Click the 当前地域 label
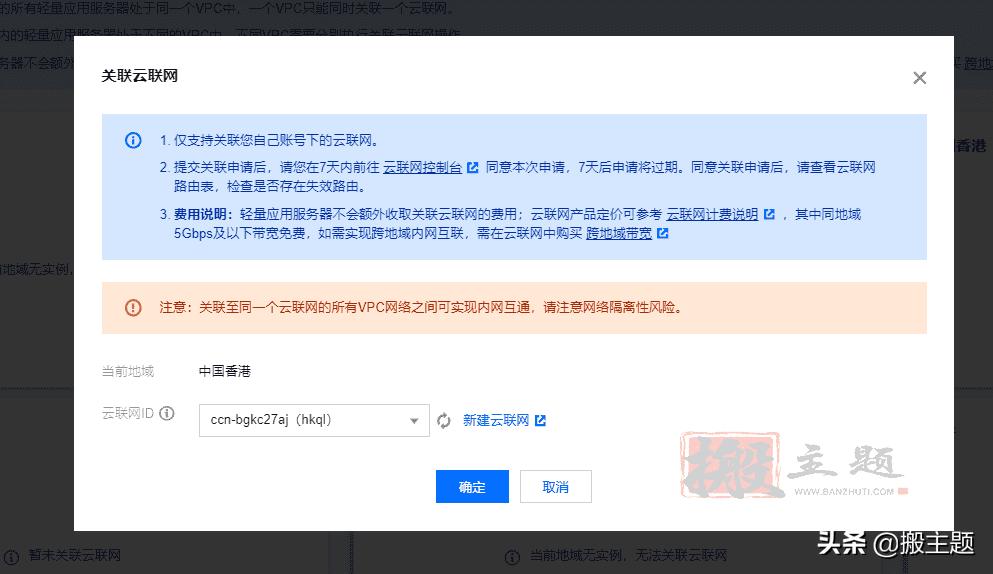 (x=128, y=371)
